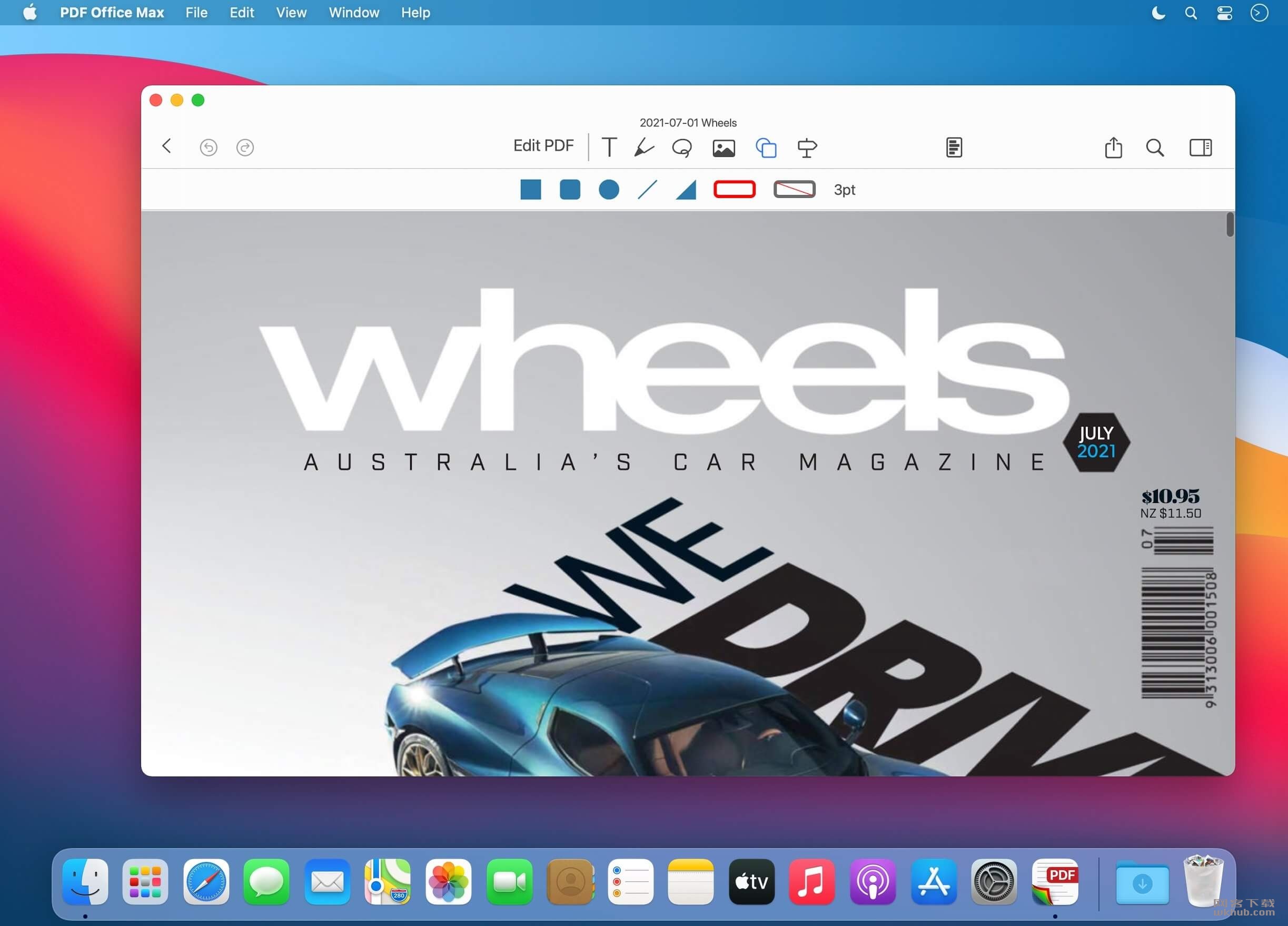Open Launchpad from the Dock

click(145, 881)
